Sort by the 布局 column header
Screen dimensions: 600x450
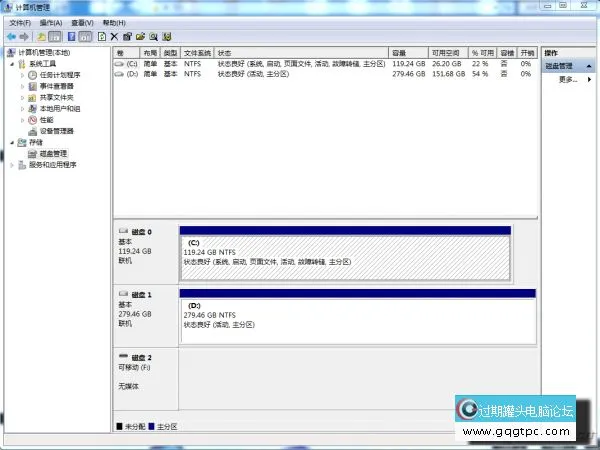pos(150,53)
